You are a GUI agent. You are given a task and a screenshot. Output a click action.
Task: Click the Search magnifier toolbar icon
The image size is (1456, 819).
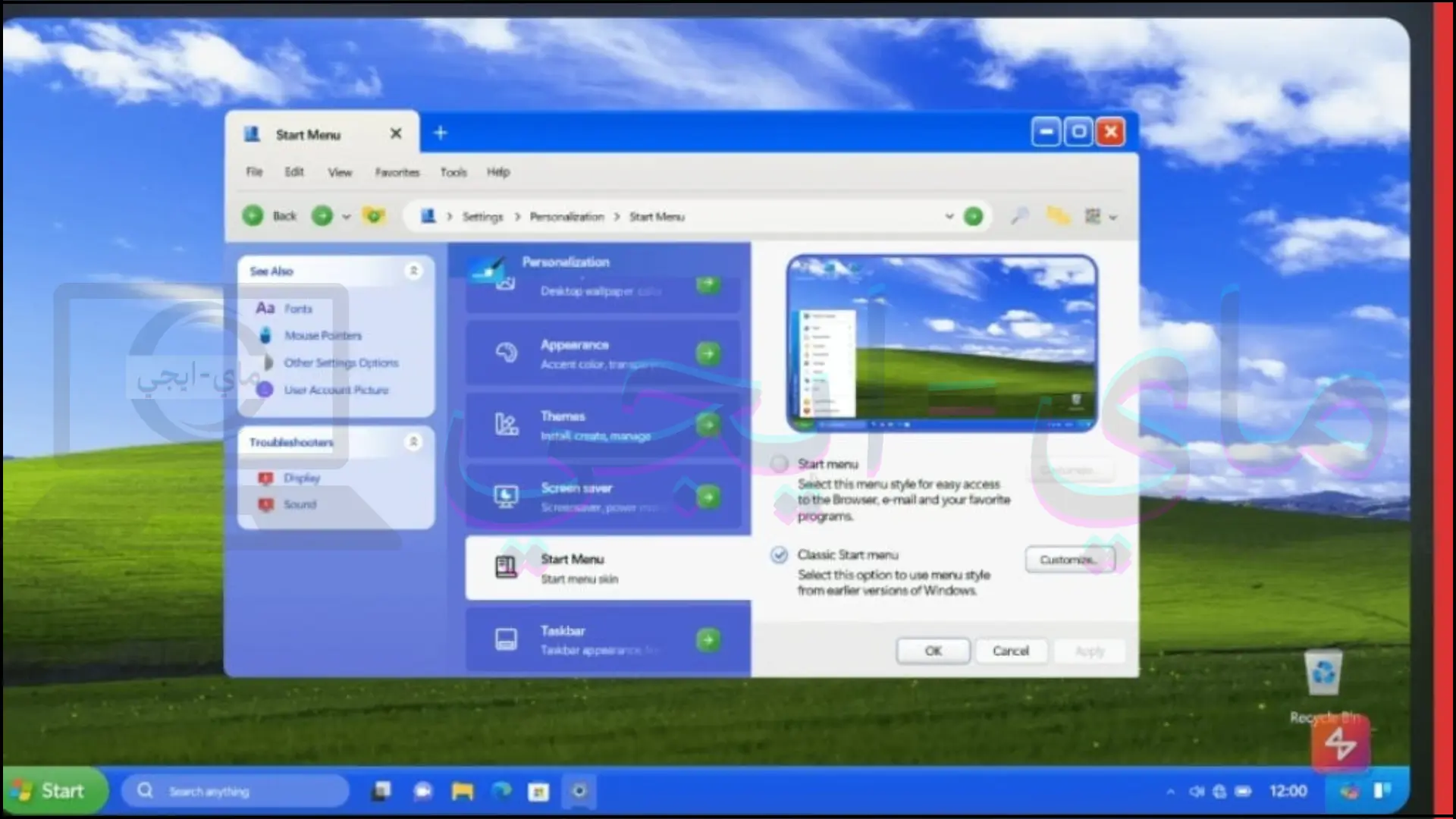click(1020, 216)
